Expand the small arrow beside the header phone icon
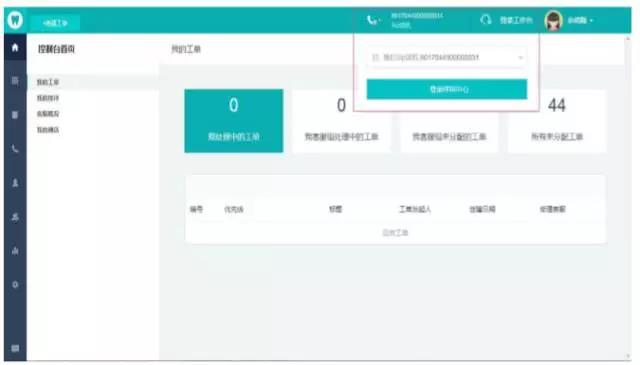Image resolution: width=640 pixels, height=365 pixels. point(380,20)
